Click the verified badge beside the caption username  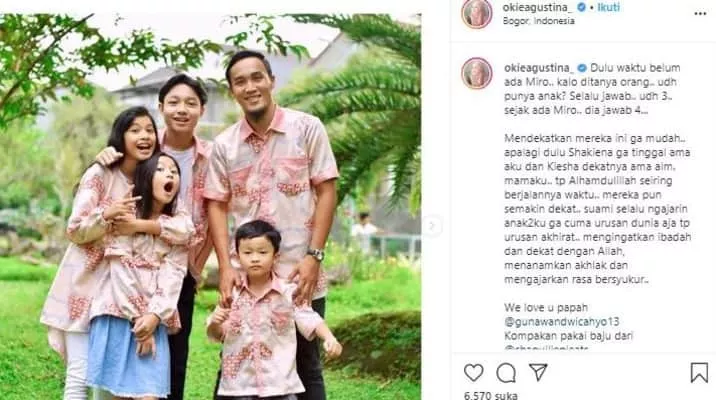(582, 68)
